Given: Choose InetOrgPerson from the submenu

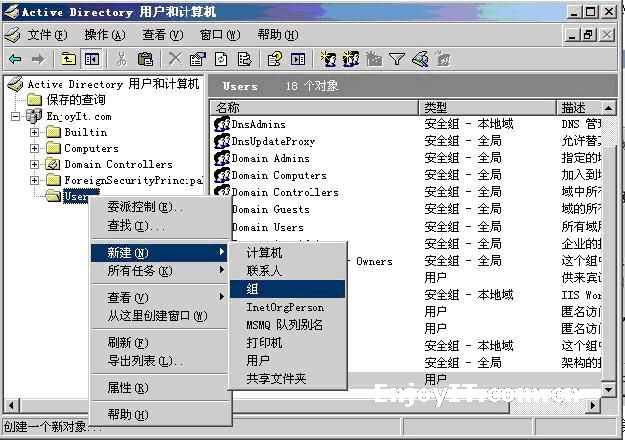Looking at the screenshot, I should 287,307.
